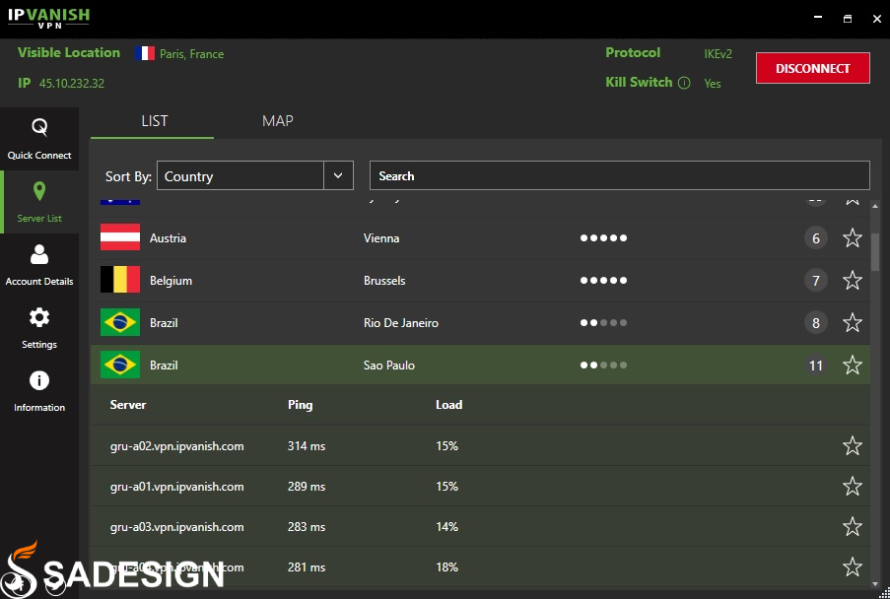Click the DISCONNECT button
Image resolution: width=890 pixels, height=599 pixels.
pyautogui.click(x=812, y=68)
